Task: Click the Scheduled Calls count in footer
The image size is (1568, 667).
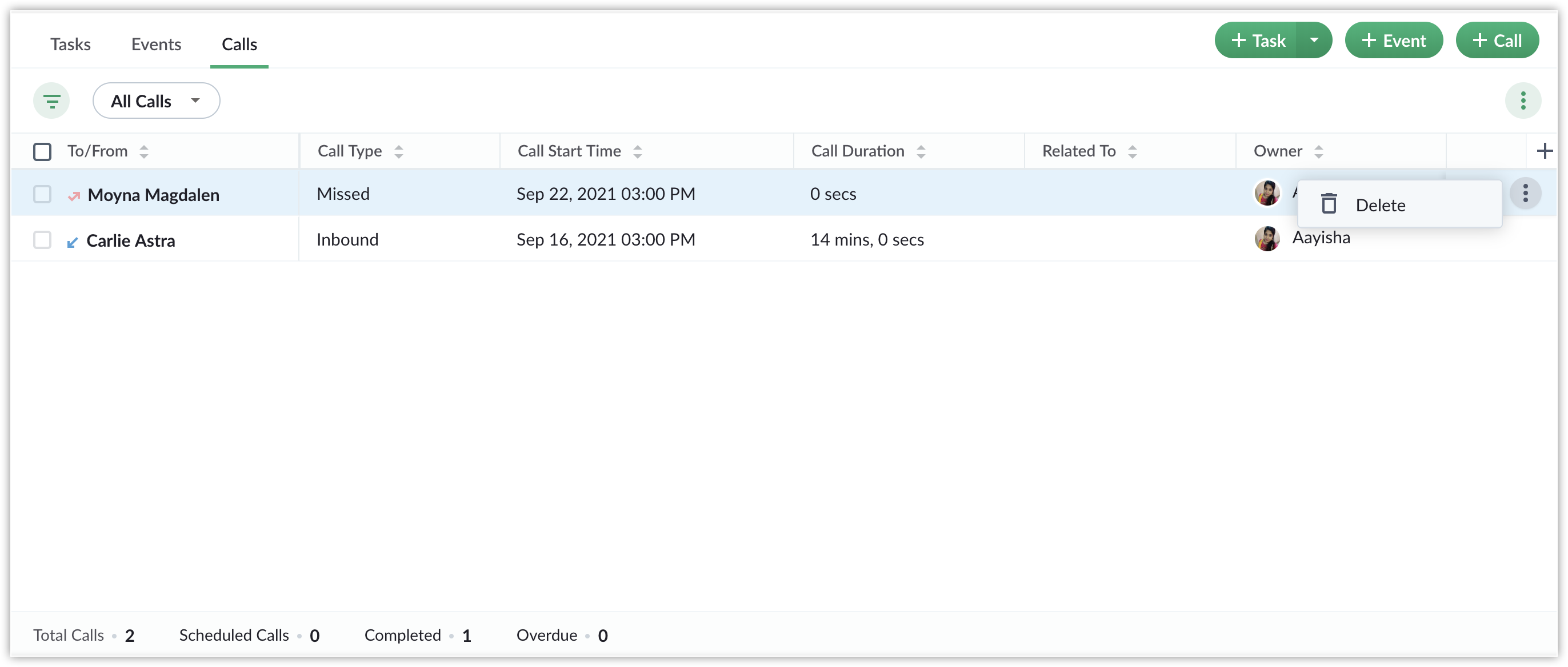Action: pos(314,636)
